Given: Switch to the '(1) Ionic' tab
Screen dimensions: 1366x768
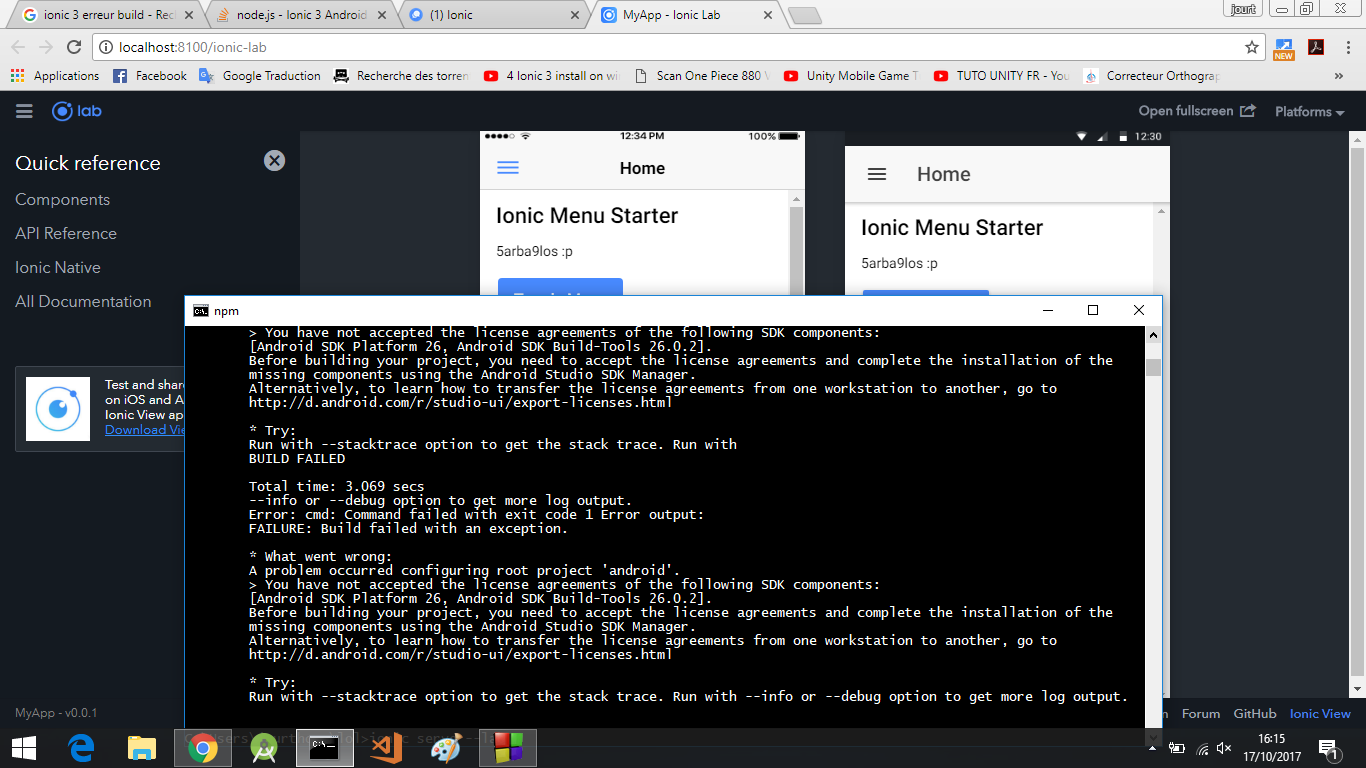Looking at the screenshot, I should point(493,15).
